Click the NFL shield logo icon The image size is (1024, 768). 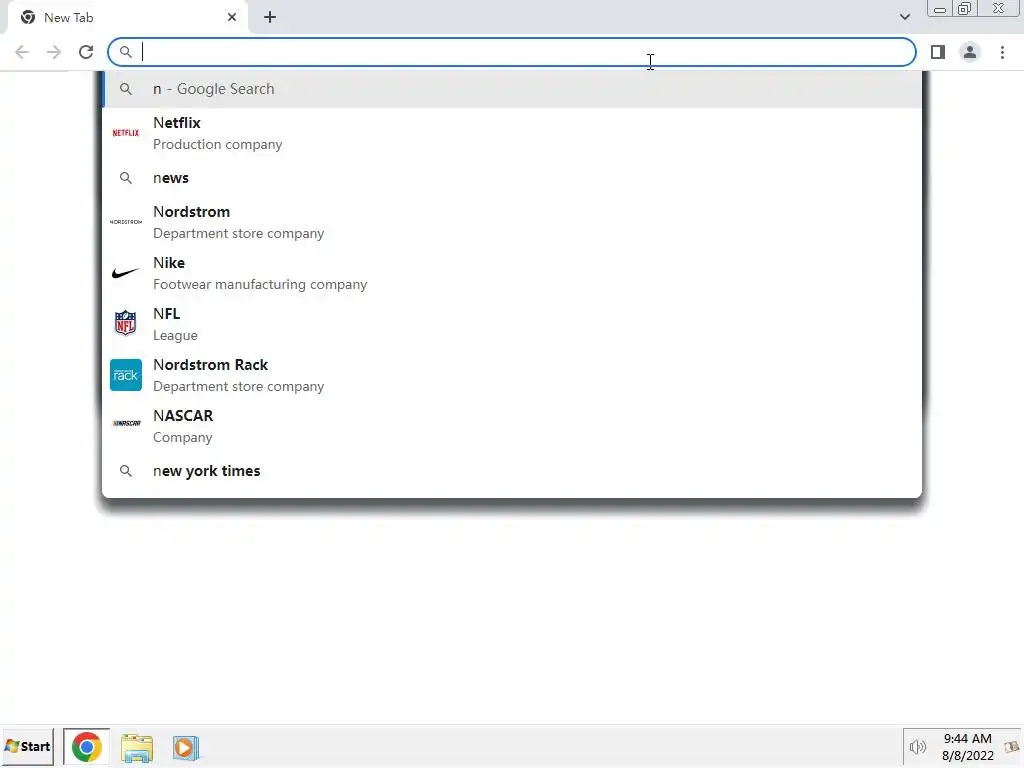click(x=125, y=323)
